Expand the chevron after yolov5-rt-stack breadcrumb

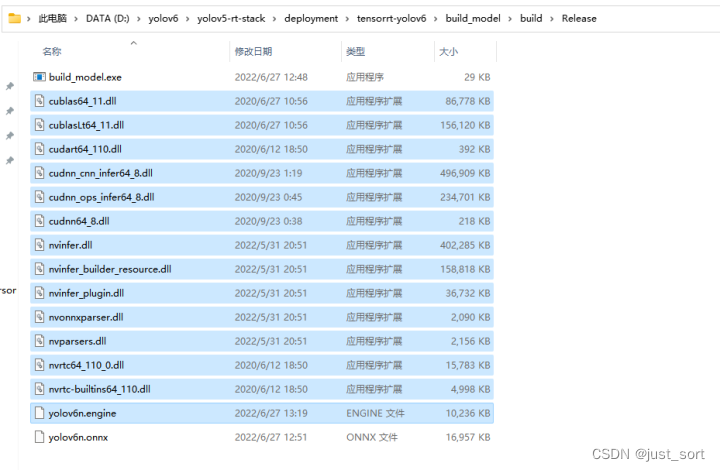point(274,19)
